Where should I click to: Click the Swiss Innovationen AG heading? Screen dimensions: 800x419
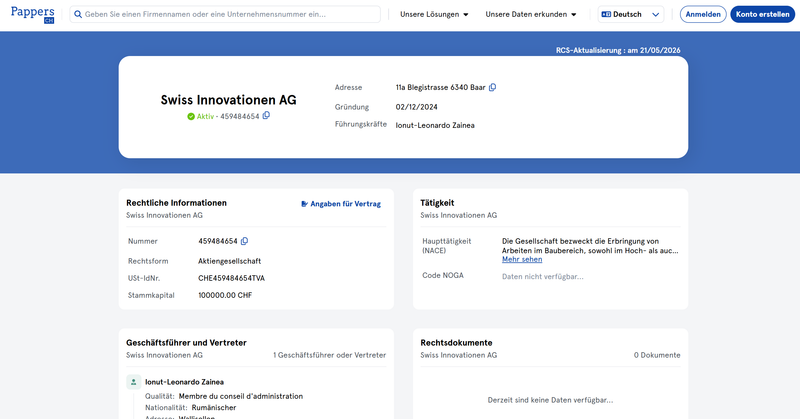(229, 100)
